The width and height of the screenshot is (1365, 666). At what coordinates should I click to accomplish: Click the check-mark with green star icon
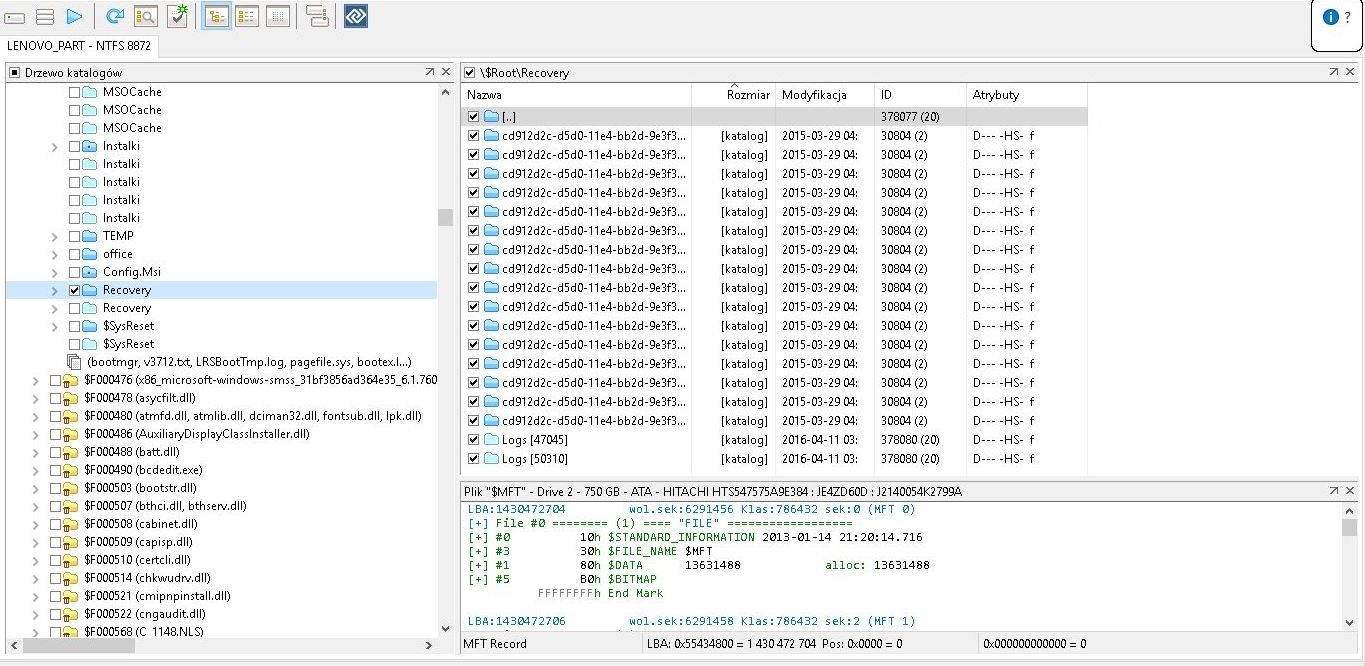177,15
